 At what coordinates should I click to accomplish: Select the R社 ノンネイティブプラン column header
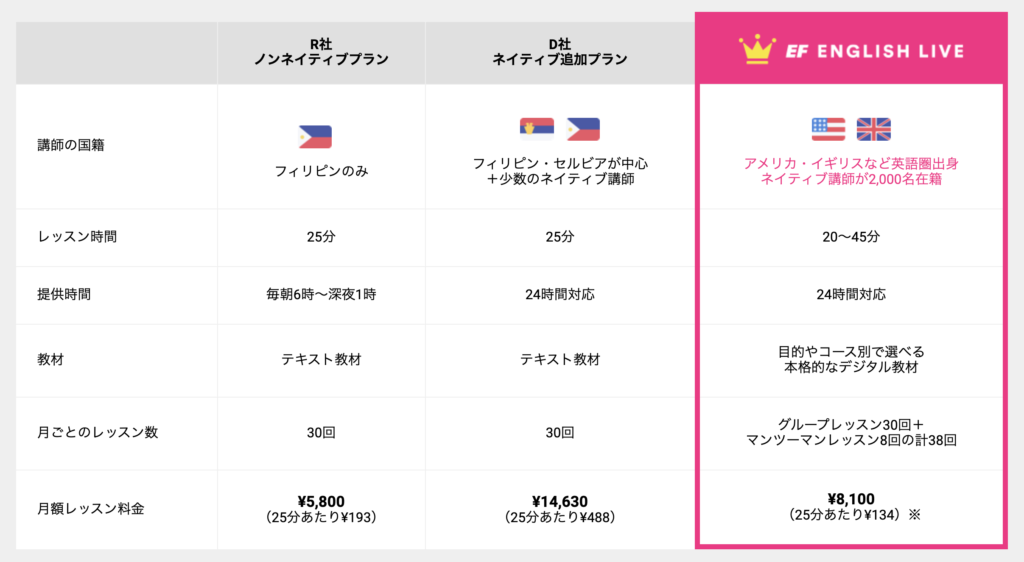point(321,52)
